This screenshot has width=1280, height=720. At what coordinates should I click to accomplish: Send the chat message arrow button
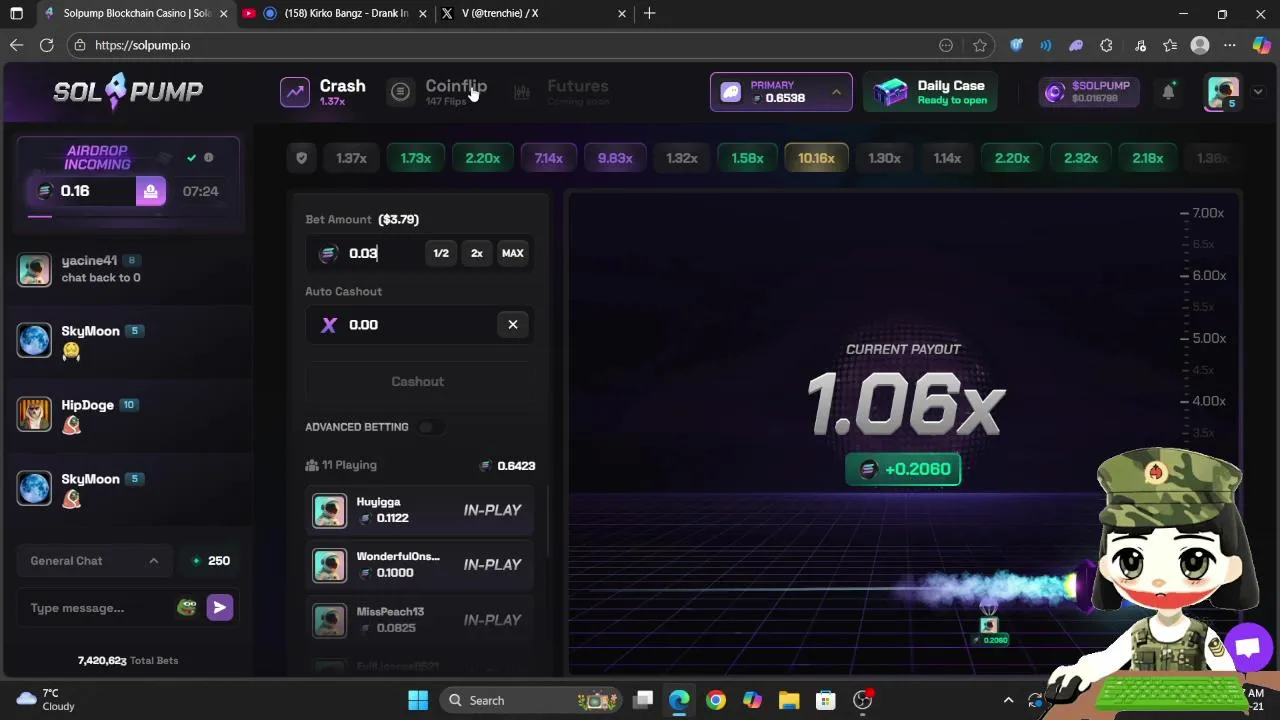tap(220, 607)
